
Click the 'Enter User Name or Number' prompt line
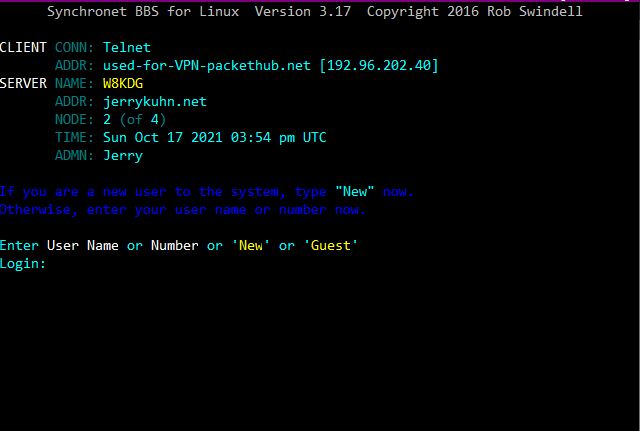pyautogui.click(x=179, y=245)
